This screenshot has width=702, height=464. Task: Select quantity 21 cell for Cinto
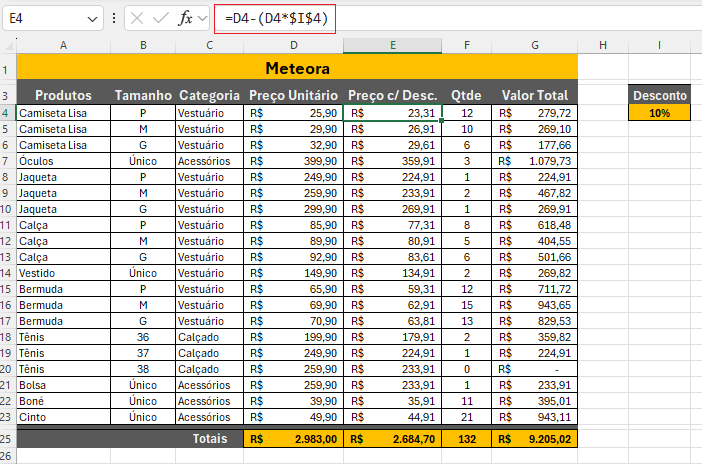pyautogui.click(x=467, y=417)
